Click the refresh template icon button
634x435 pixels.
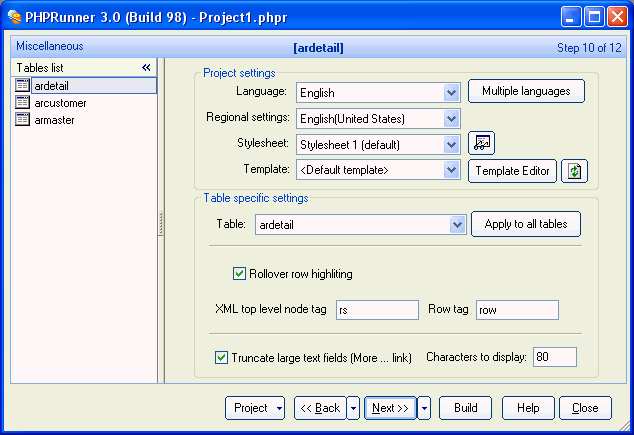pos(574,171)
